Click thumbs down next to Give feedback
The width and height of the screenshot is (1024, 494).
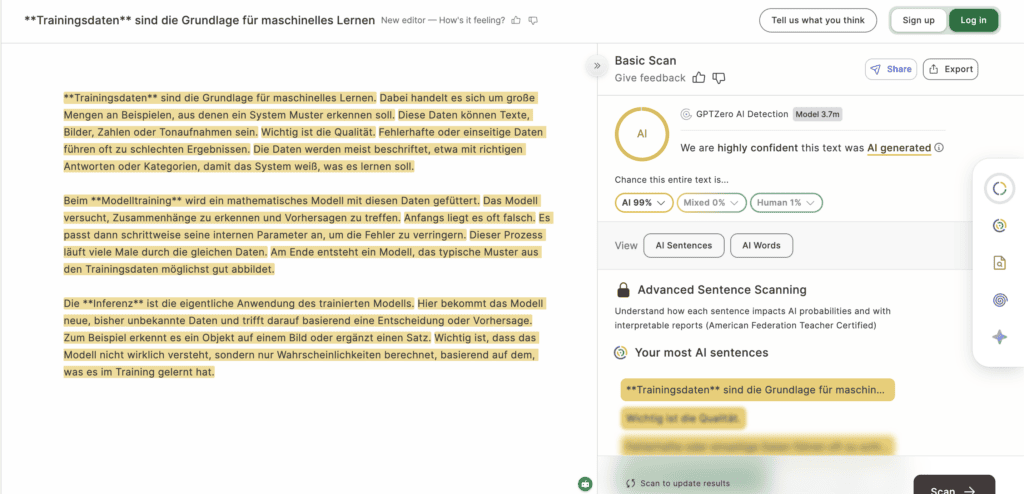719,78
